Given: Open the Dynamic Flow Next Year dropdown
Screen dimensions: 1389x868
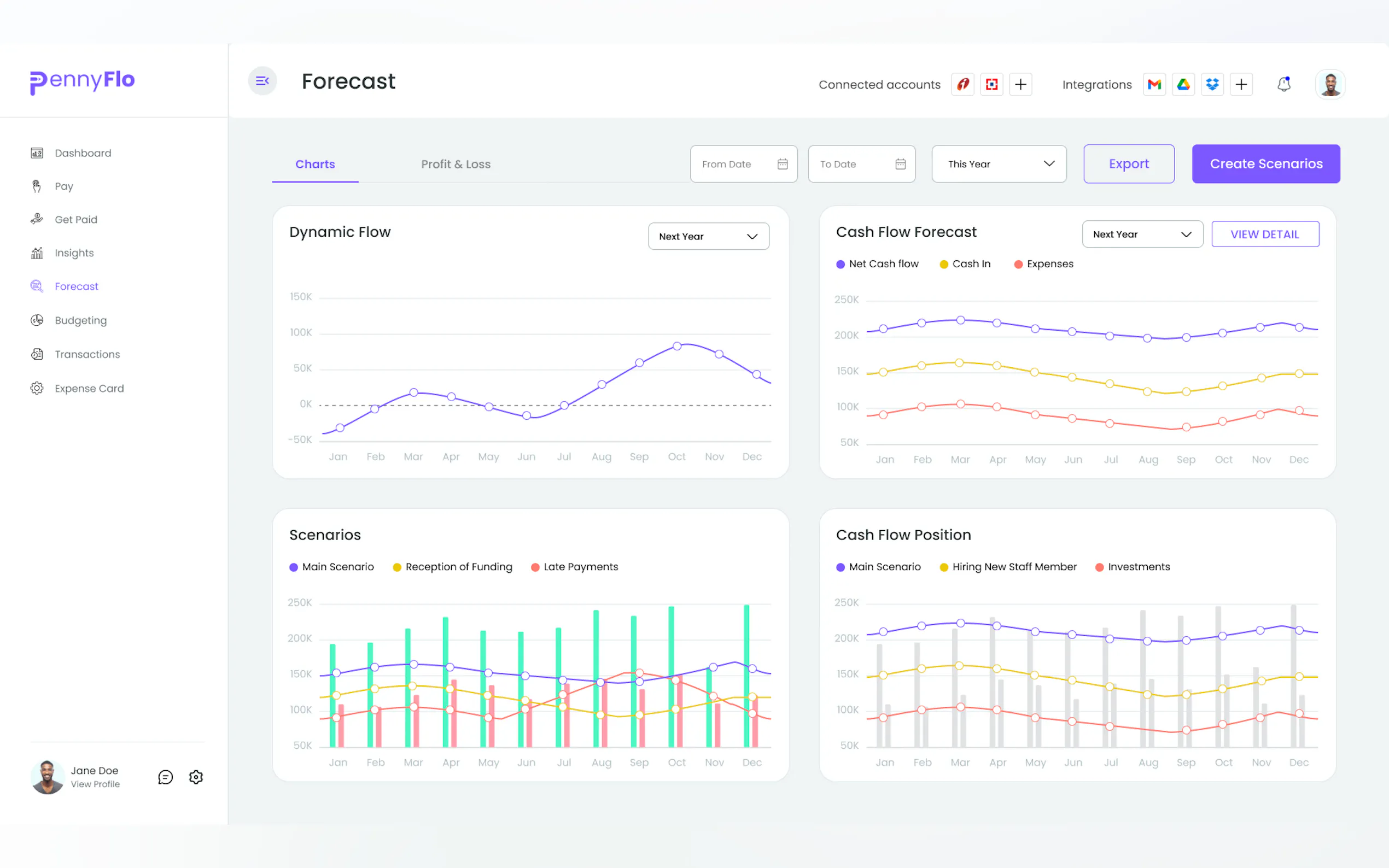Looking at the screenshot, I should (x=708, y=237).
